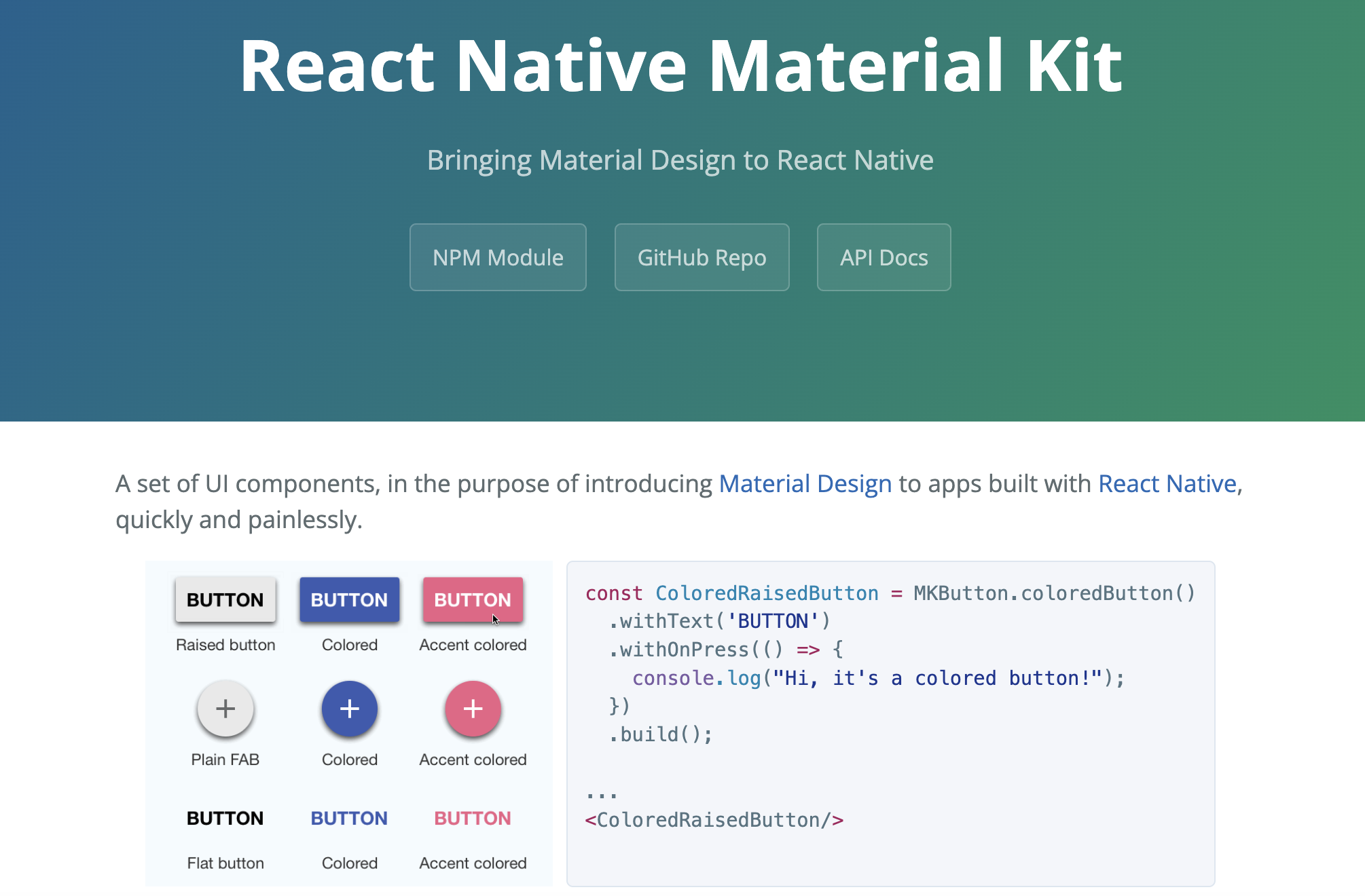
Task: Follow the Material Design link
Action: 805,483
